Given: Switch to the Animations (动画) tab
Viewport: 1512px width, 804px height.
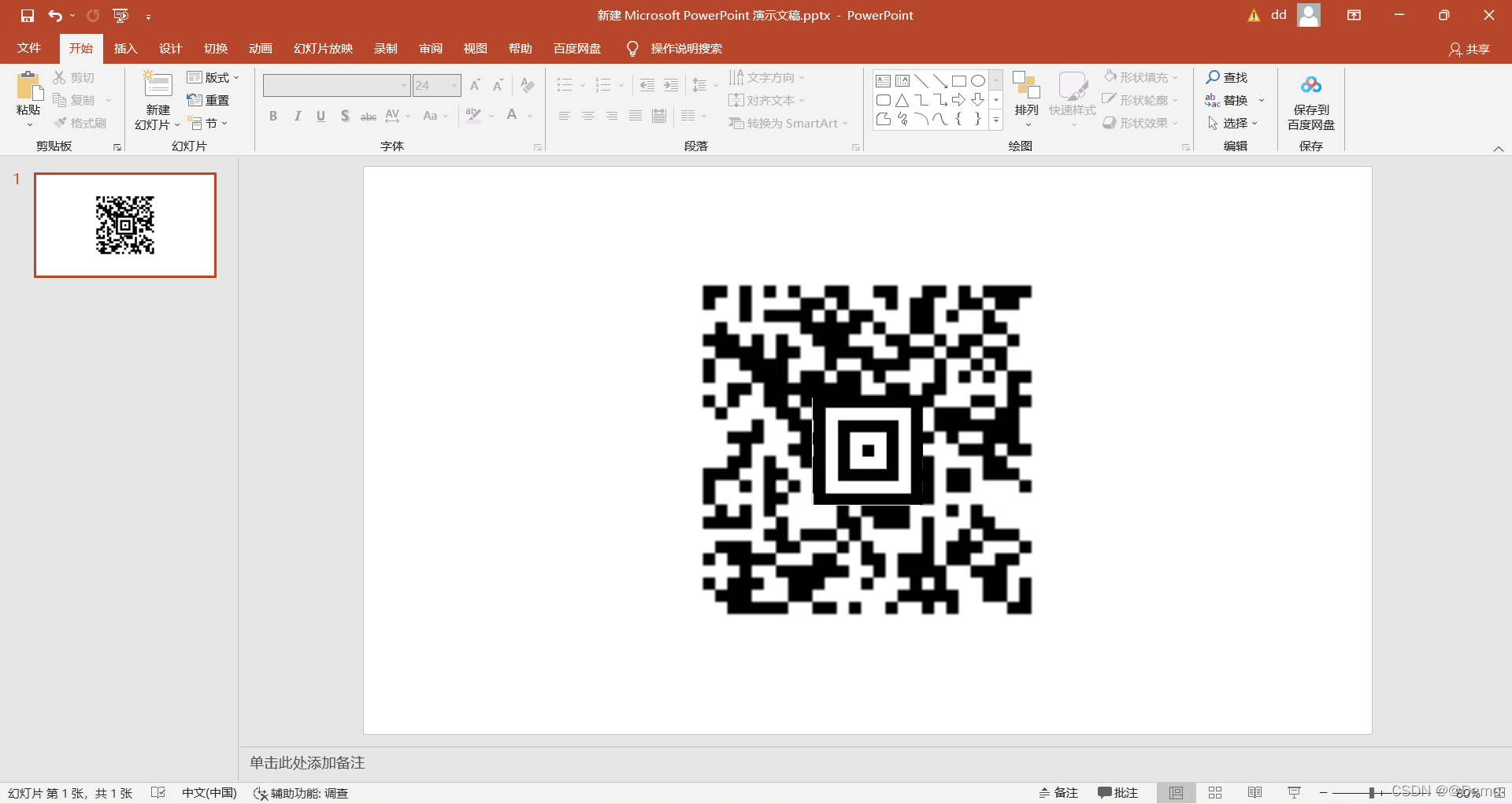Looking at the screenshot, I should coord(261,48).
